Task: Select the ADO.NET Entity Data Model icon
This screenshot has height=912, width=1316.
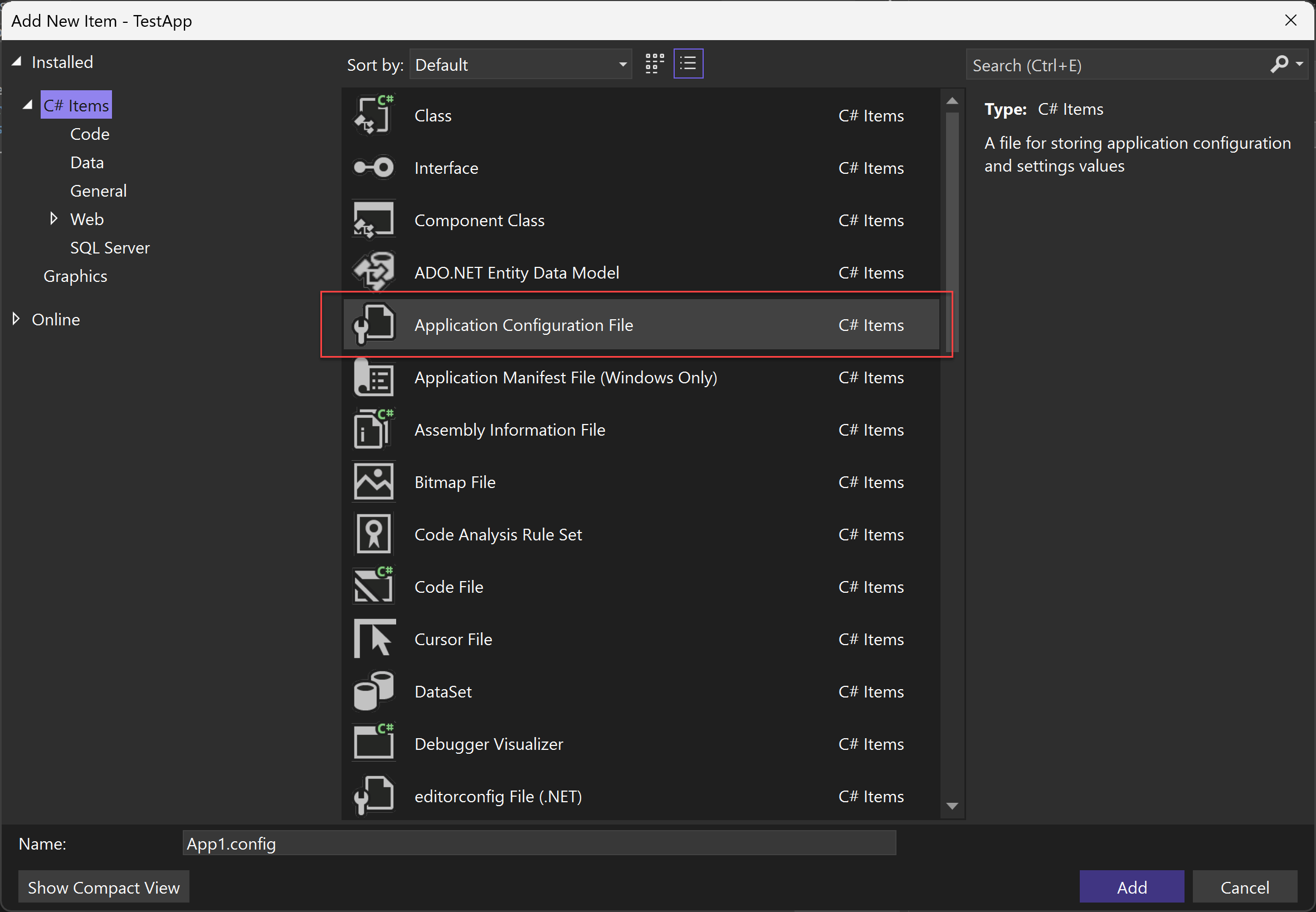Action: pos(374,272)
